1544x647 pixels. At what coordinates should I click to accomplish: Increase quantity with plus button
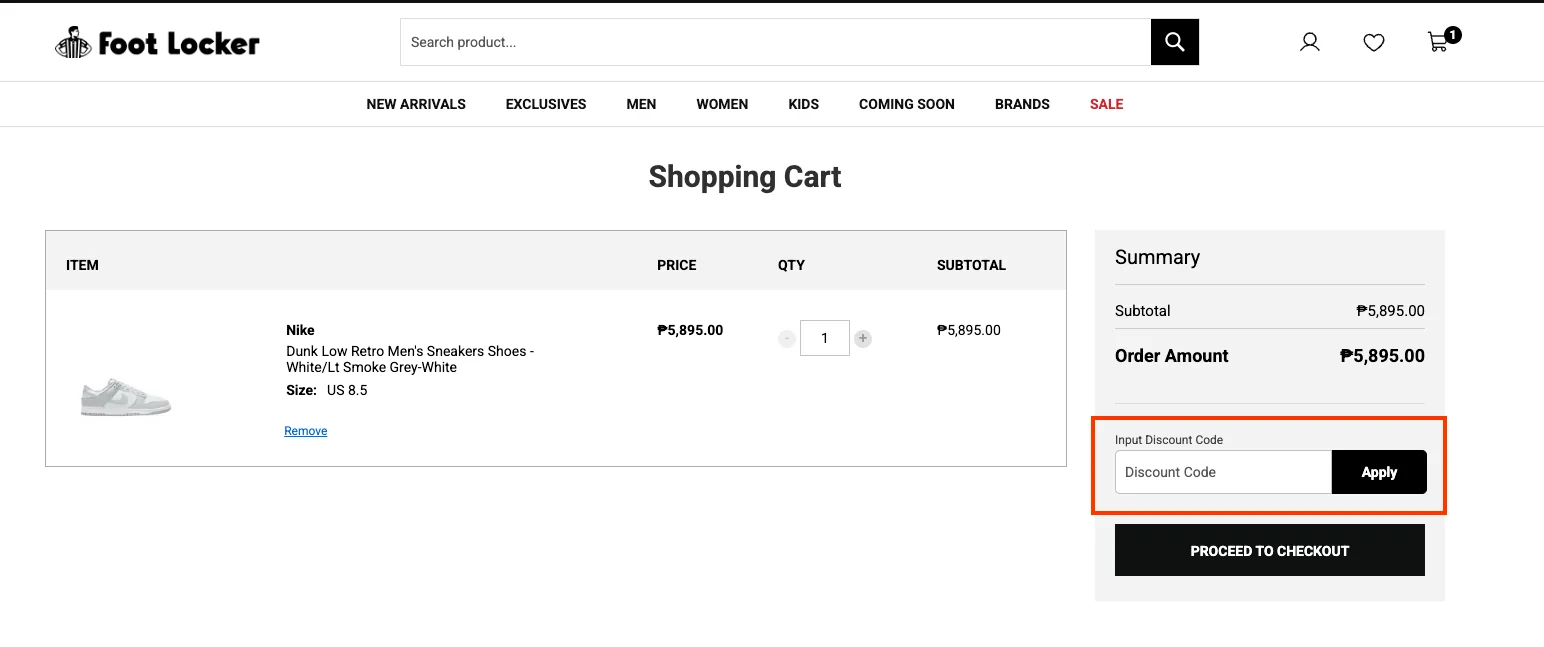click(x=863, y=339)
